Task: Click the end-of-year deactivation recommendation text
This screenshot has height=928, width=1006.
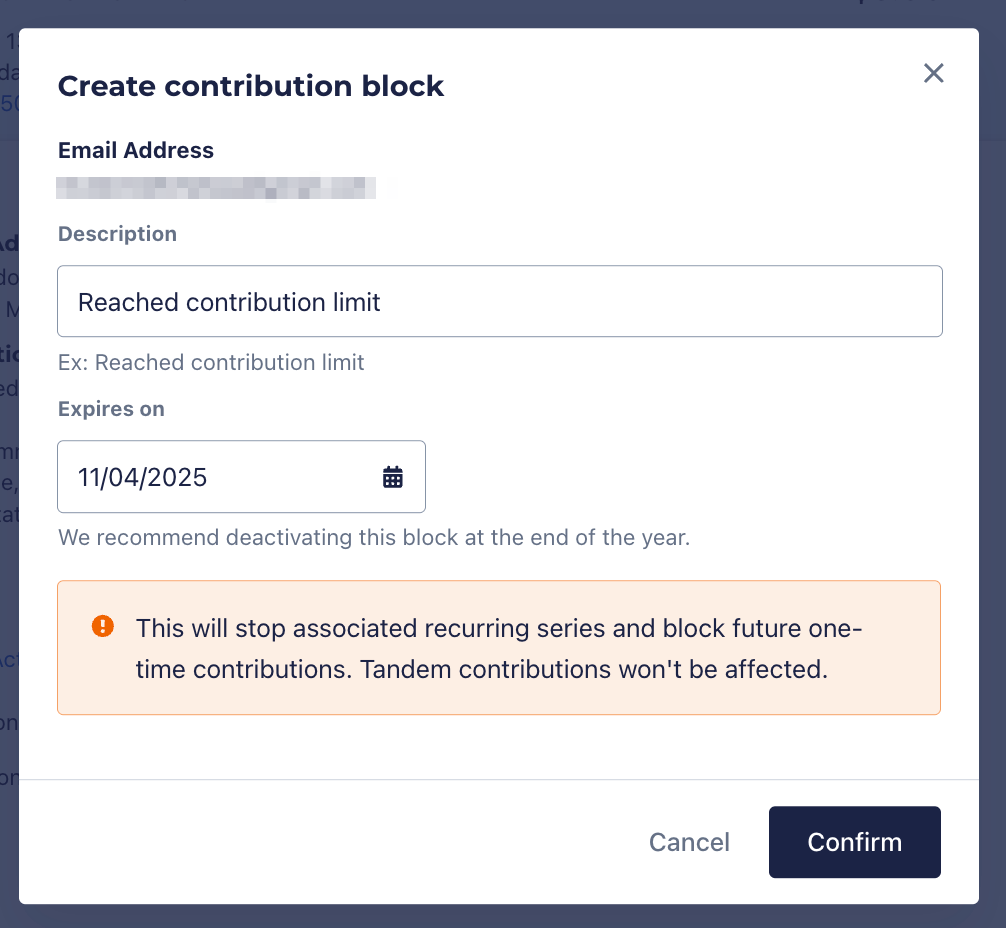Action: (373, 537)
